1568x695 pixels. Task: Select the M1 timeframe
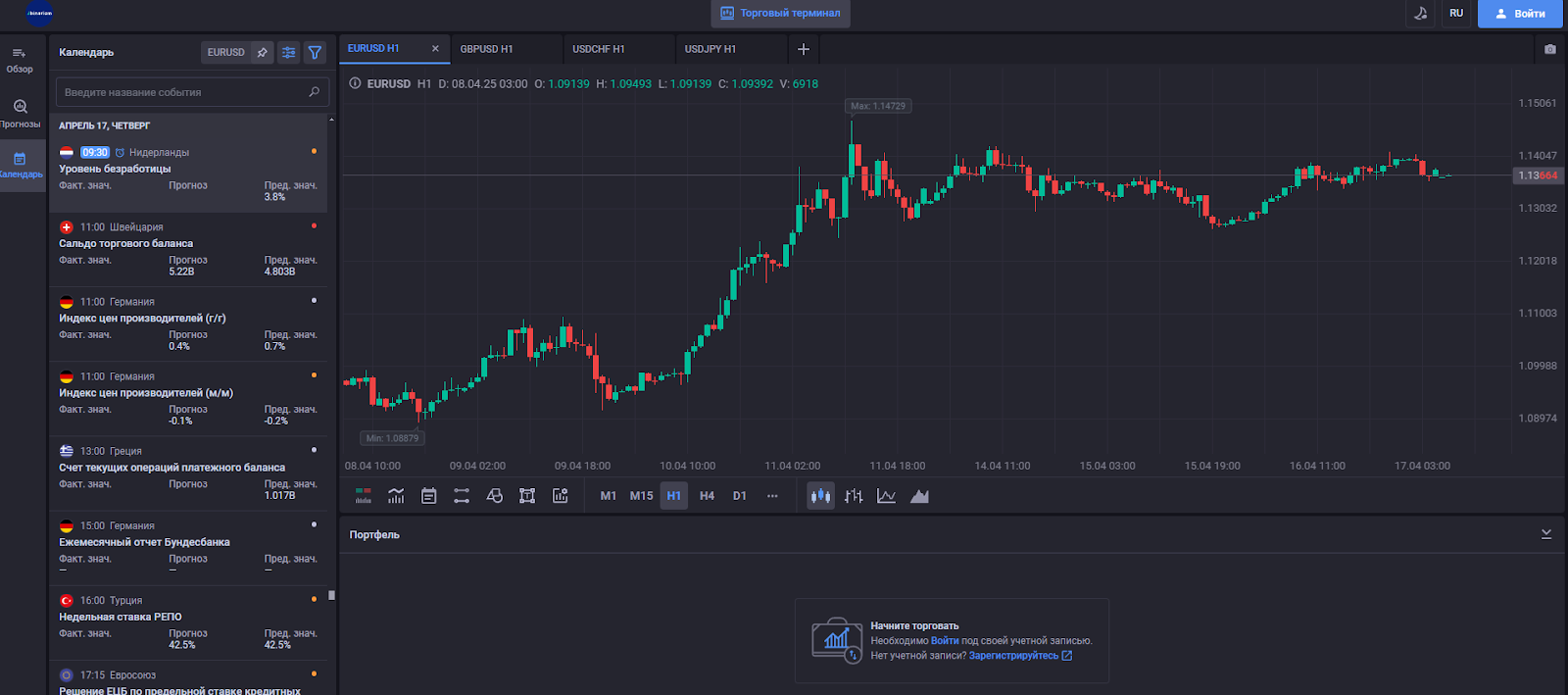[x=609, y=496]
